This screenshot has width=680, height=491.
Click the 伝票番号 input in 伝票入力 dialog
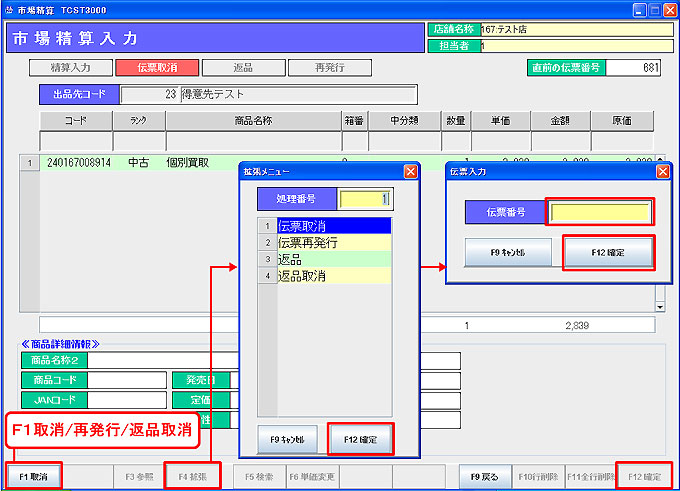pyautogui.click(x=600, y=212)
